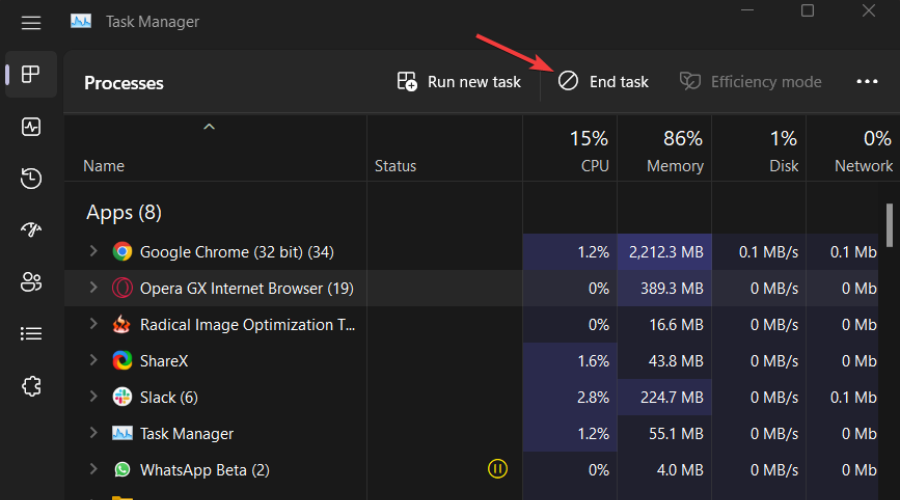Open the Performance page in sidebar
900x500 pixels.
coord(31,127)
